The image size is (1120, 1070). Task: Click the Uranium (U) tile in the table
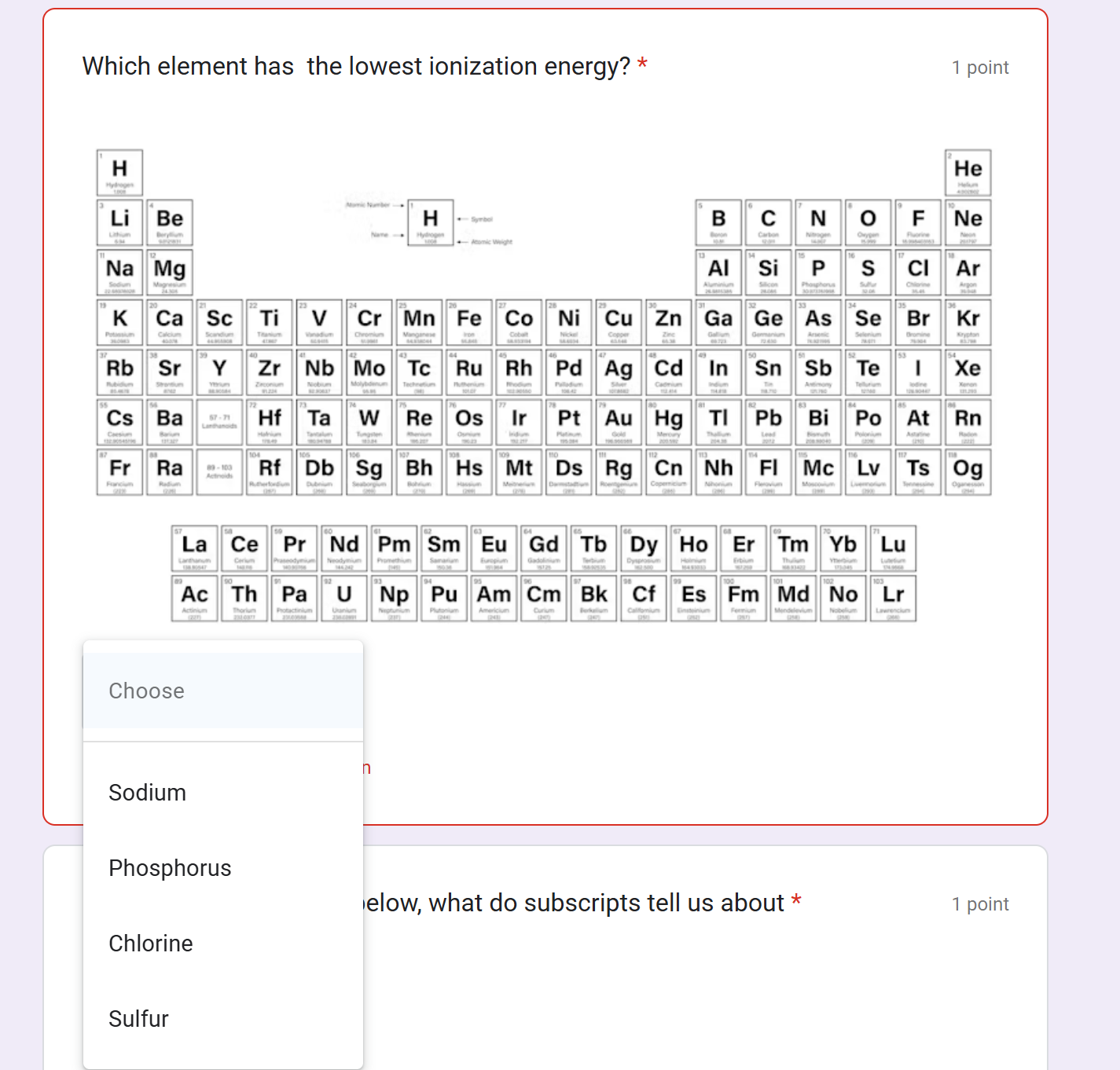(344, 597)
